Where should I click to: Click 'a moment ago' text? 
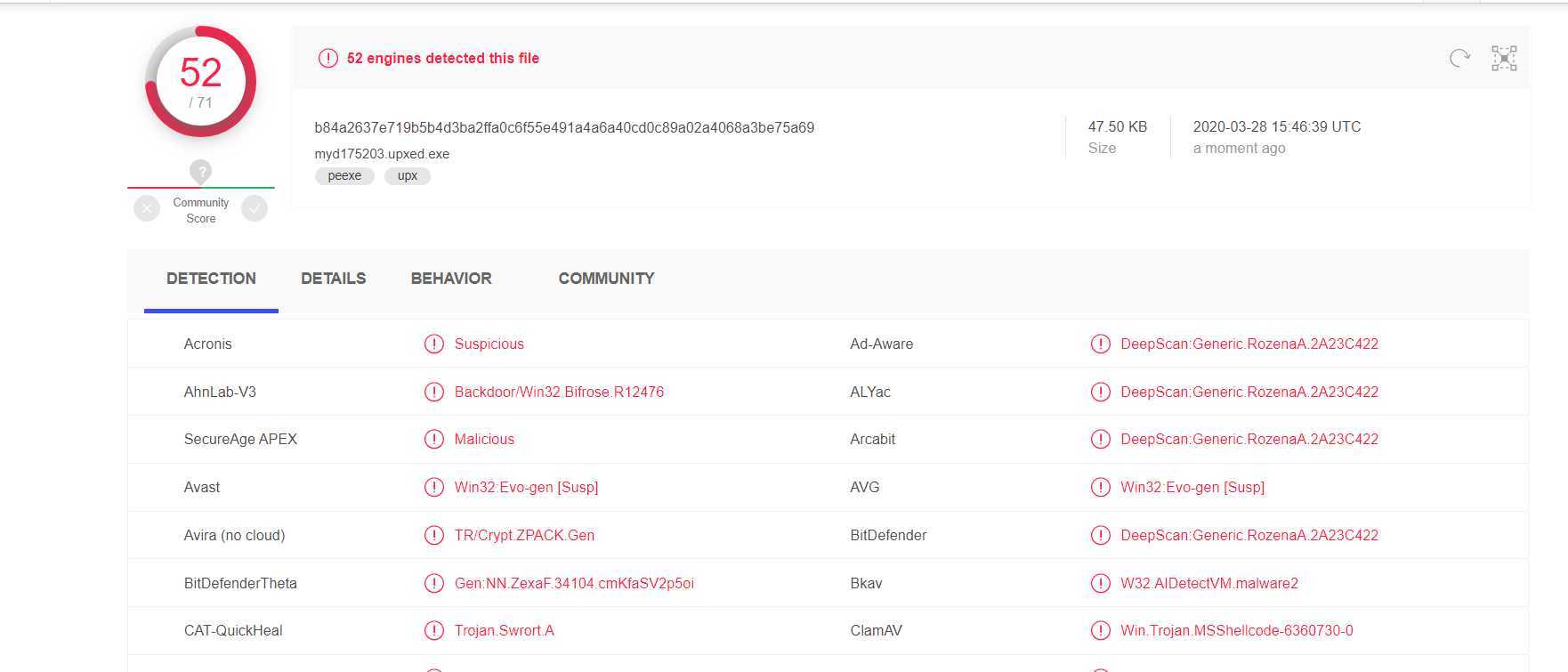[1239, 148]
